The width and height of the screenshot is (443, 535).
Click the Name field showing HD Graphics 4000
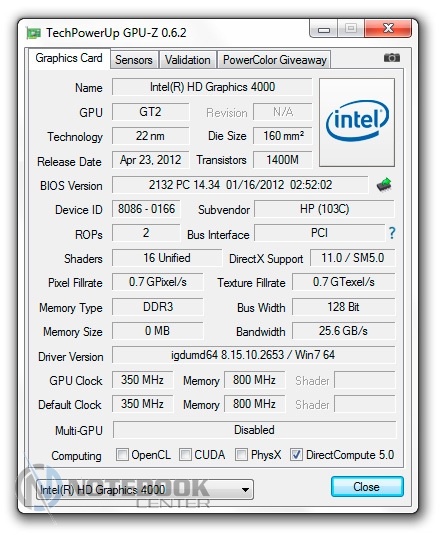click(212, 87)
